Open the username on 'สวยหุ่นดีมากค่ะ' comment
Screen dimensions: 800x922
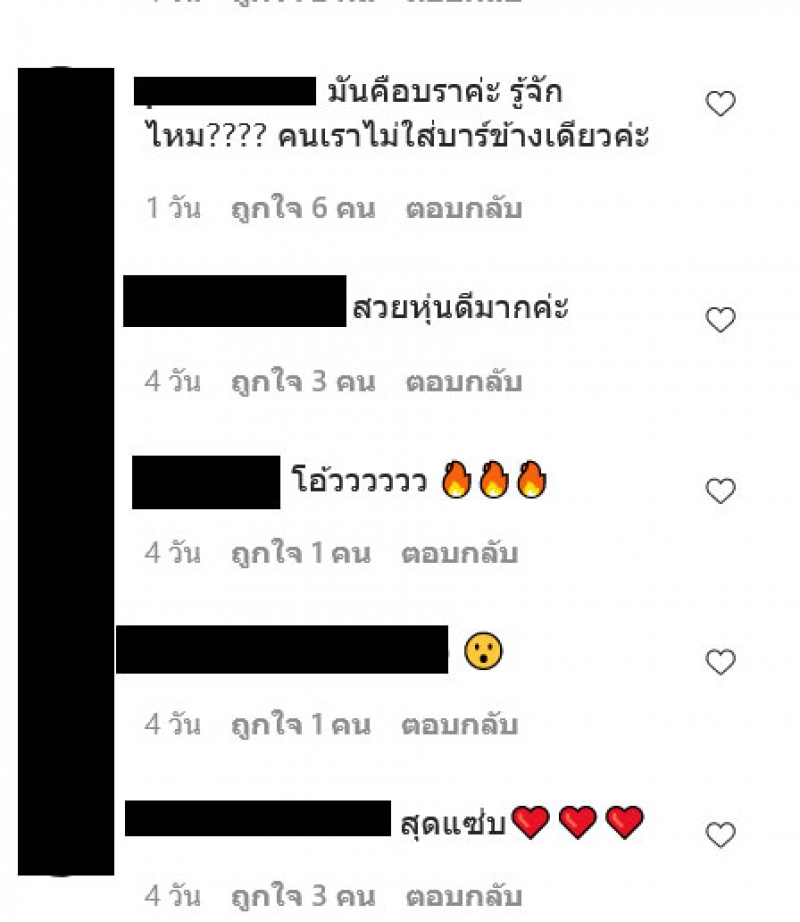coord(235,301)
